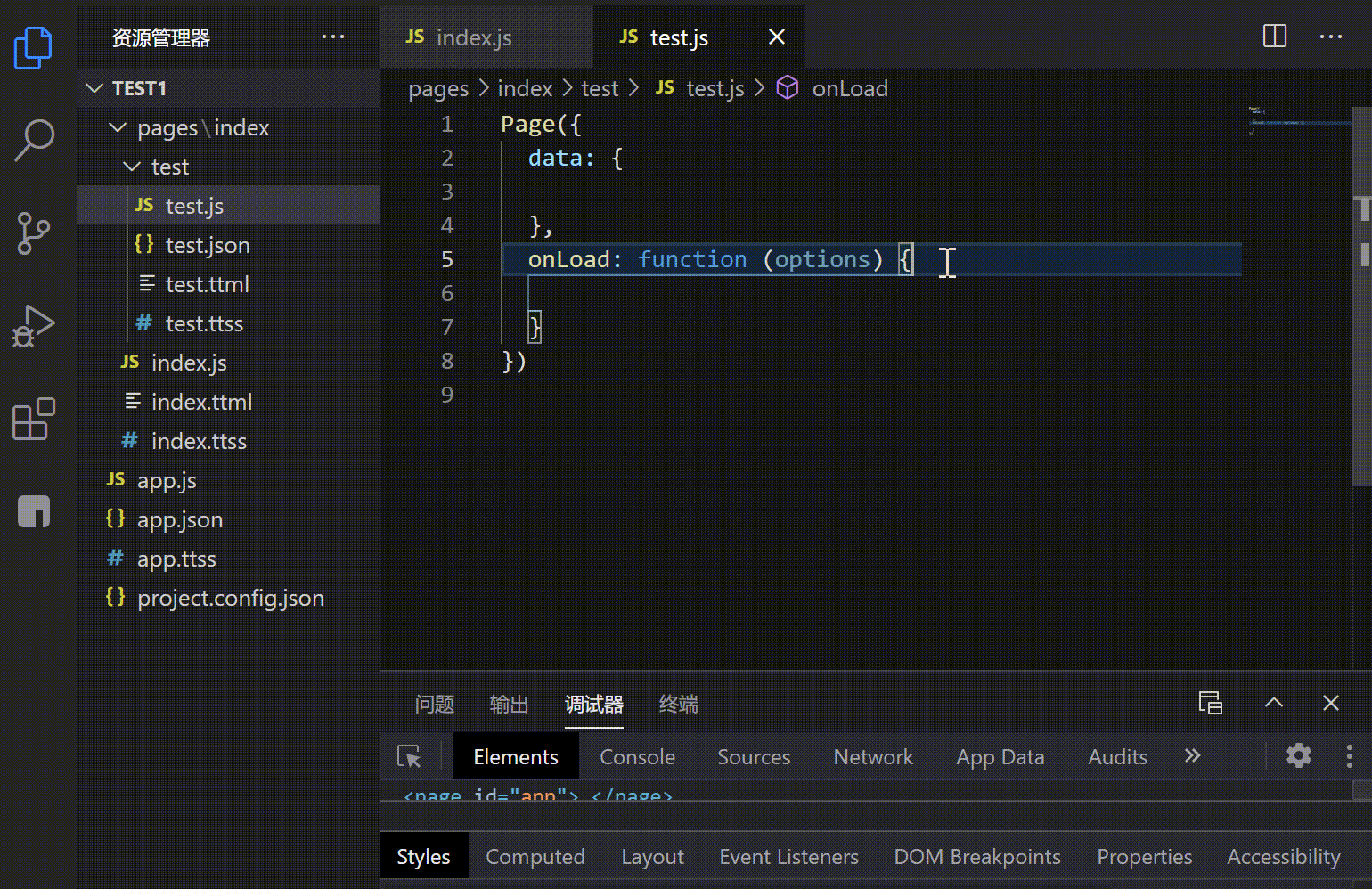Open index.ttml file
This screenshot has height=889, width=1372.
click(x=228, y=402)
